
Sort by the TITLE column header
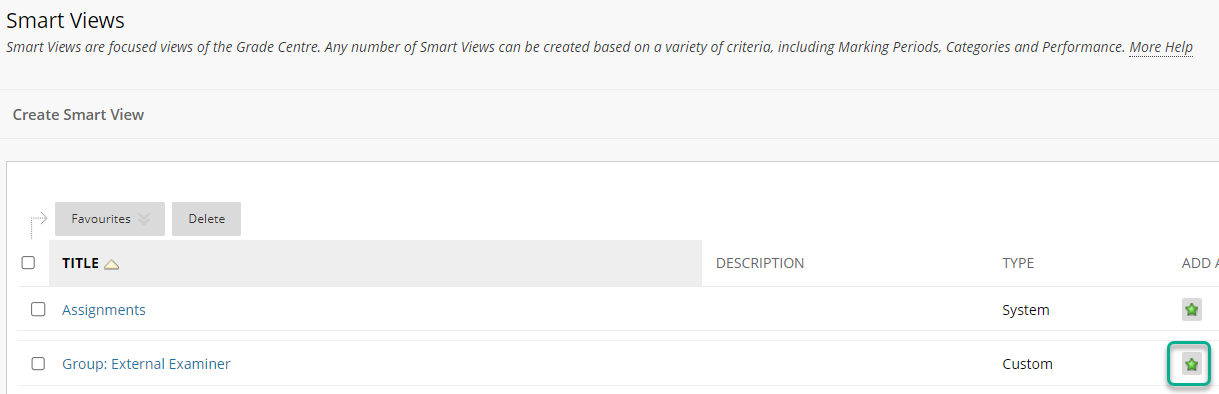click(80, 263)
